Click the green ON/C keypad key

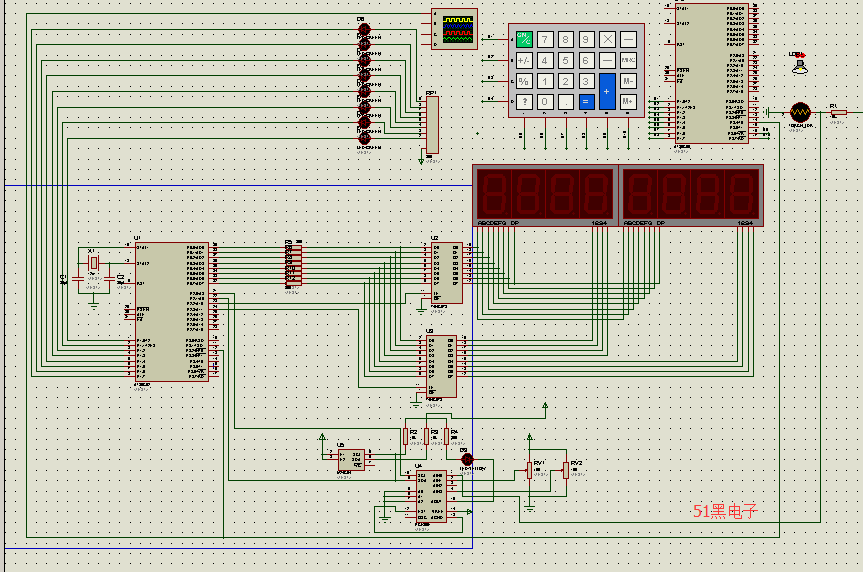coord(524,40)
